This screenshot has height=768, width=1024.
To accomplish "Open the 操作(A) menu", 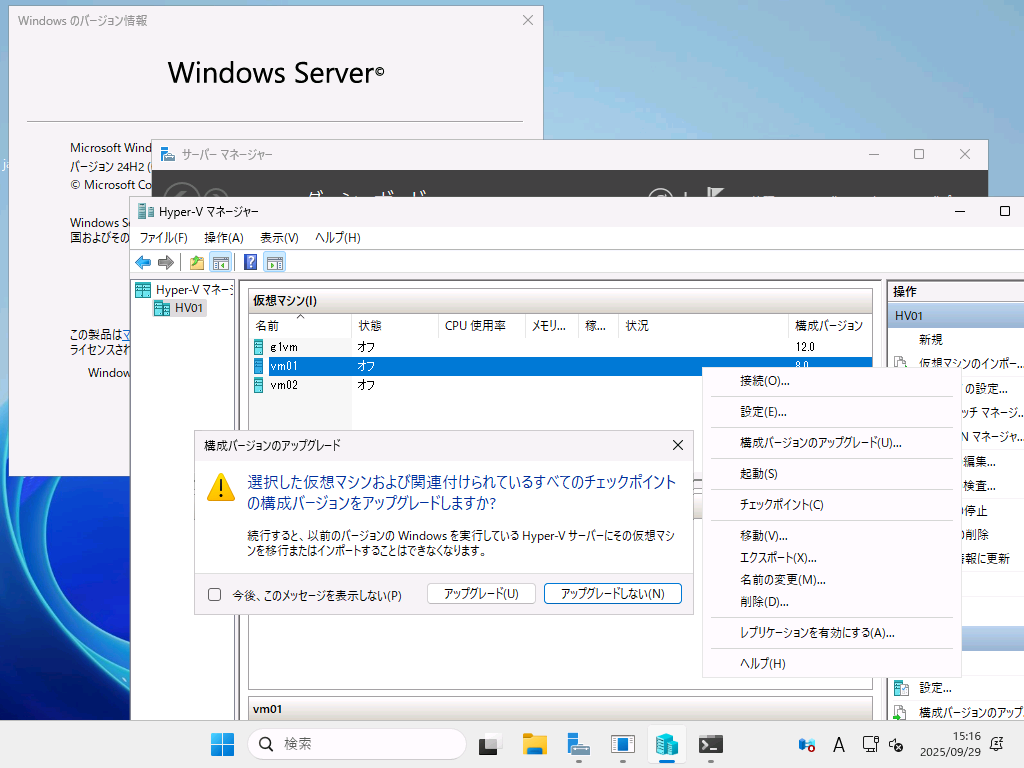I will pyautogui.click(x=222, y=237).
